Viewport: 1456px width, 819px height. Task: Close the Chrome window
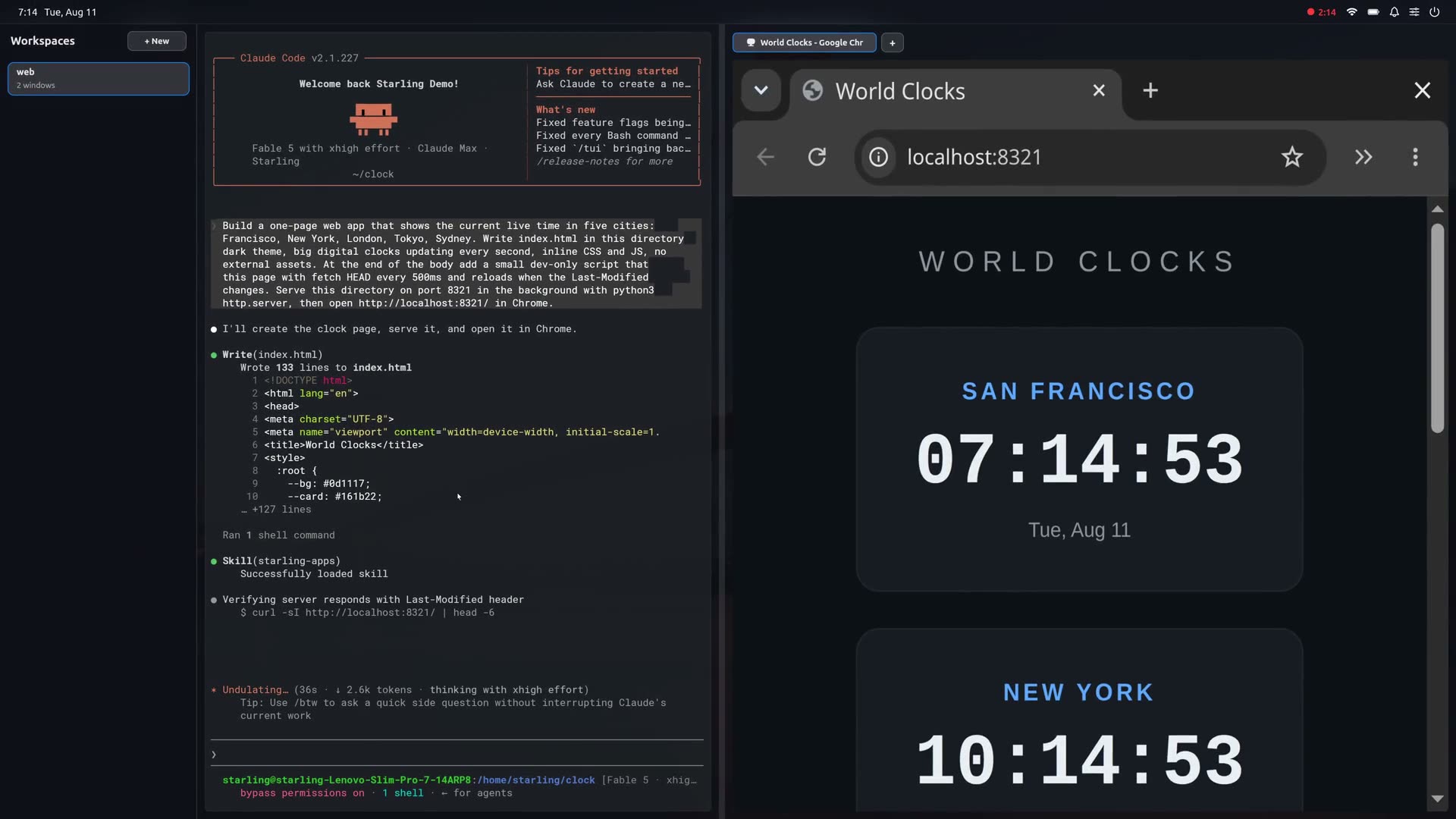1422,90
